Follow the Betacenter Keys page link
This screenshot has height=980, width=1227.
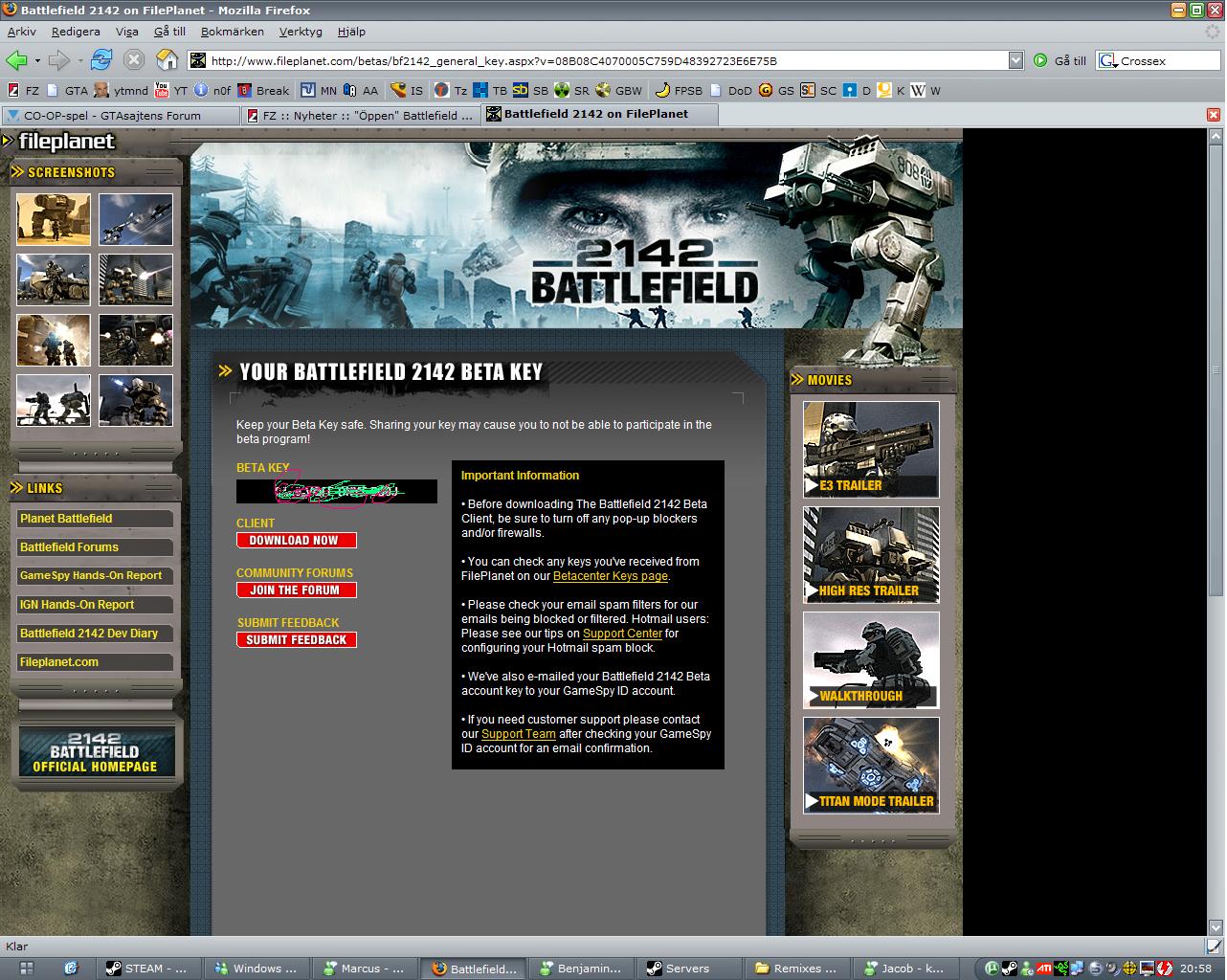click(610, 576)
